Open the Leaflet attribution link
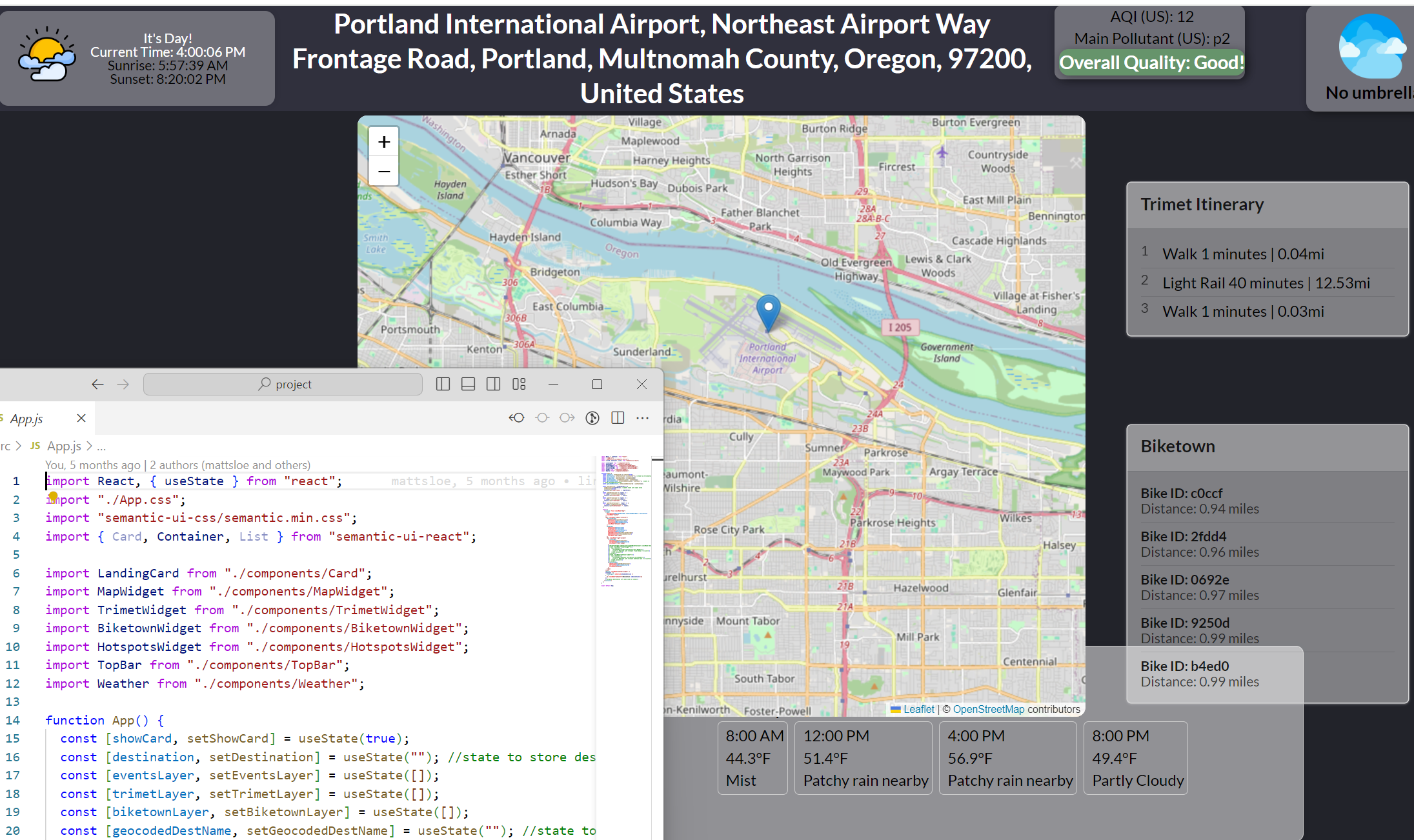This screenshot has height=840, width=1414. pyautogui.click(x=918, y=709)
